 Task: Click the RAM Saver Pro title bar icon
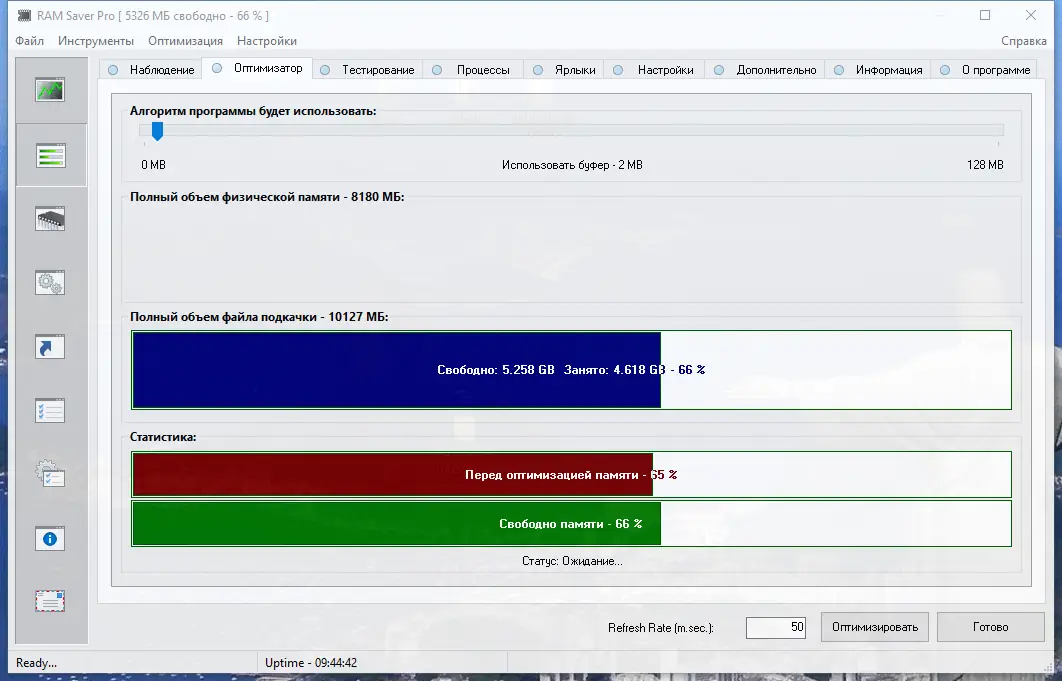[24, 15]
